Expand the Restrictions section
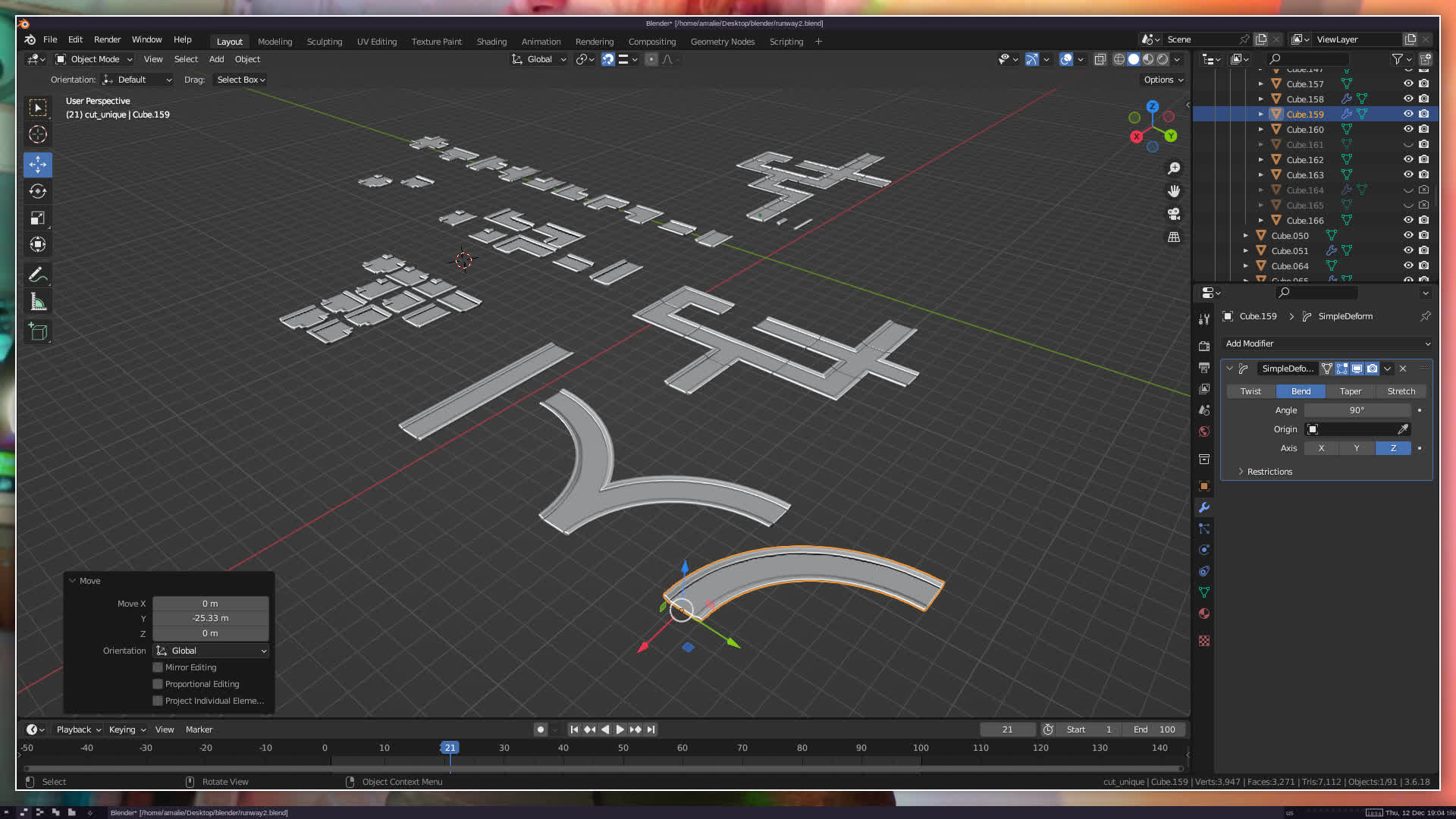1456x819 pixels. click(1268, 472)
